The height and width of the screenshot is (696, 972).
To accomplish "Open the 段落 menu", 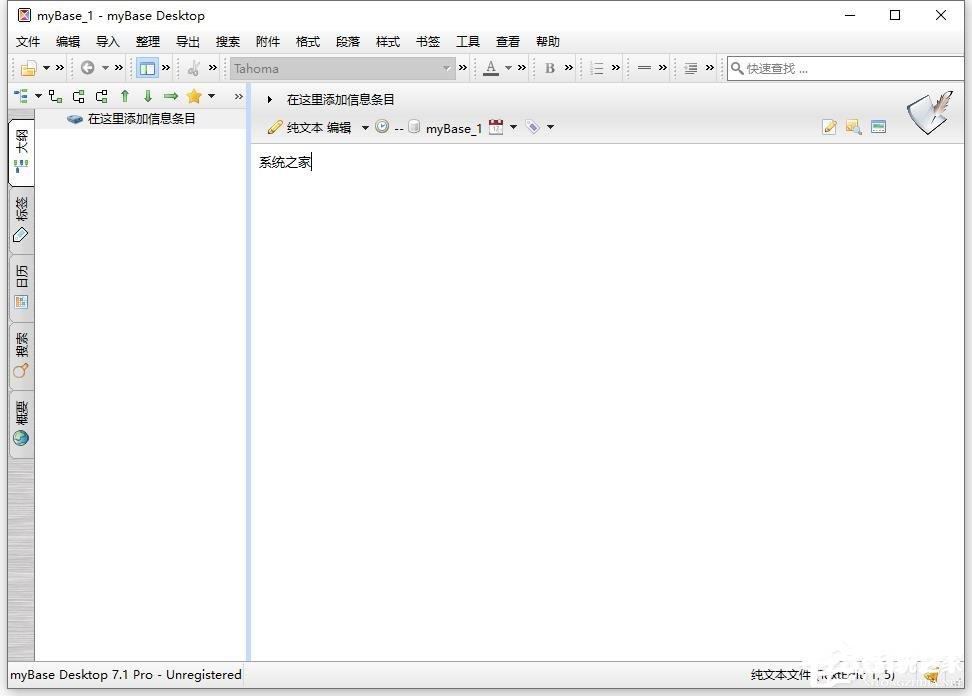I will (x=348, y=42).
